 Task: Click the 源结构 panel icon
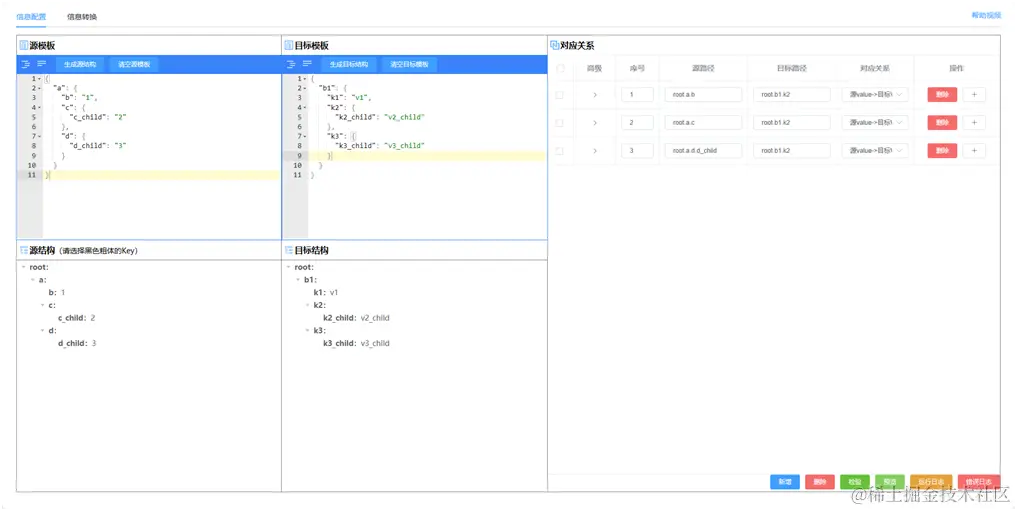pyautogui.click(x=24, y=250)
